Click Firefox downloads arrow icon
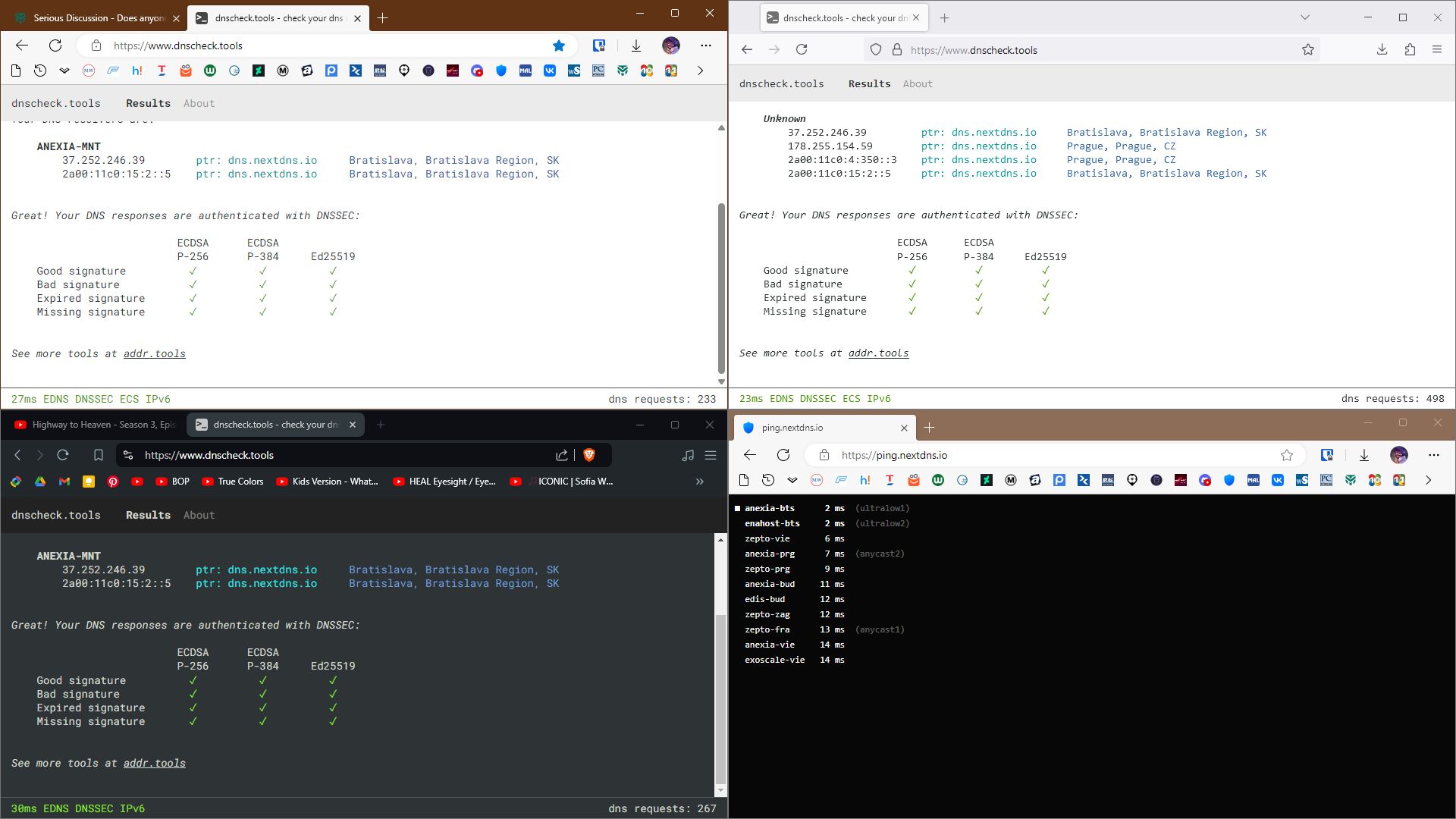 1382,50
